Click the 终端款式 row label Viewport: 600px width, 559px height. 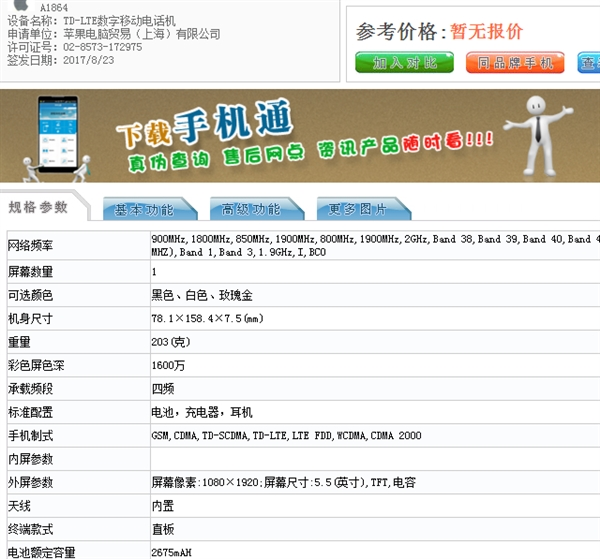click(30, 530)
